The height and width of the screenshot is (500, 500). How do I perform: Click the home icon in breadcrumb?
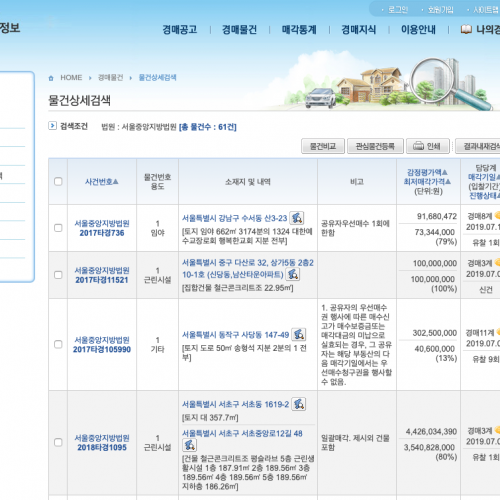[x=51, y=78]
